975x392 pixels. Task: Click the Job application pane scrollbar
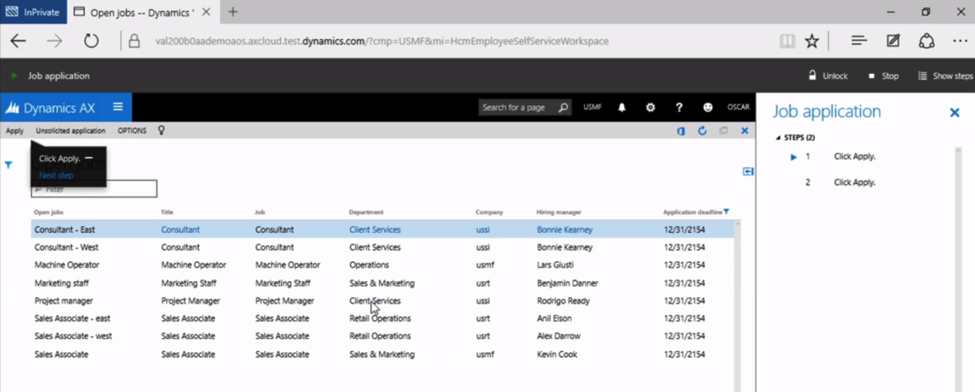[959, 269]
